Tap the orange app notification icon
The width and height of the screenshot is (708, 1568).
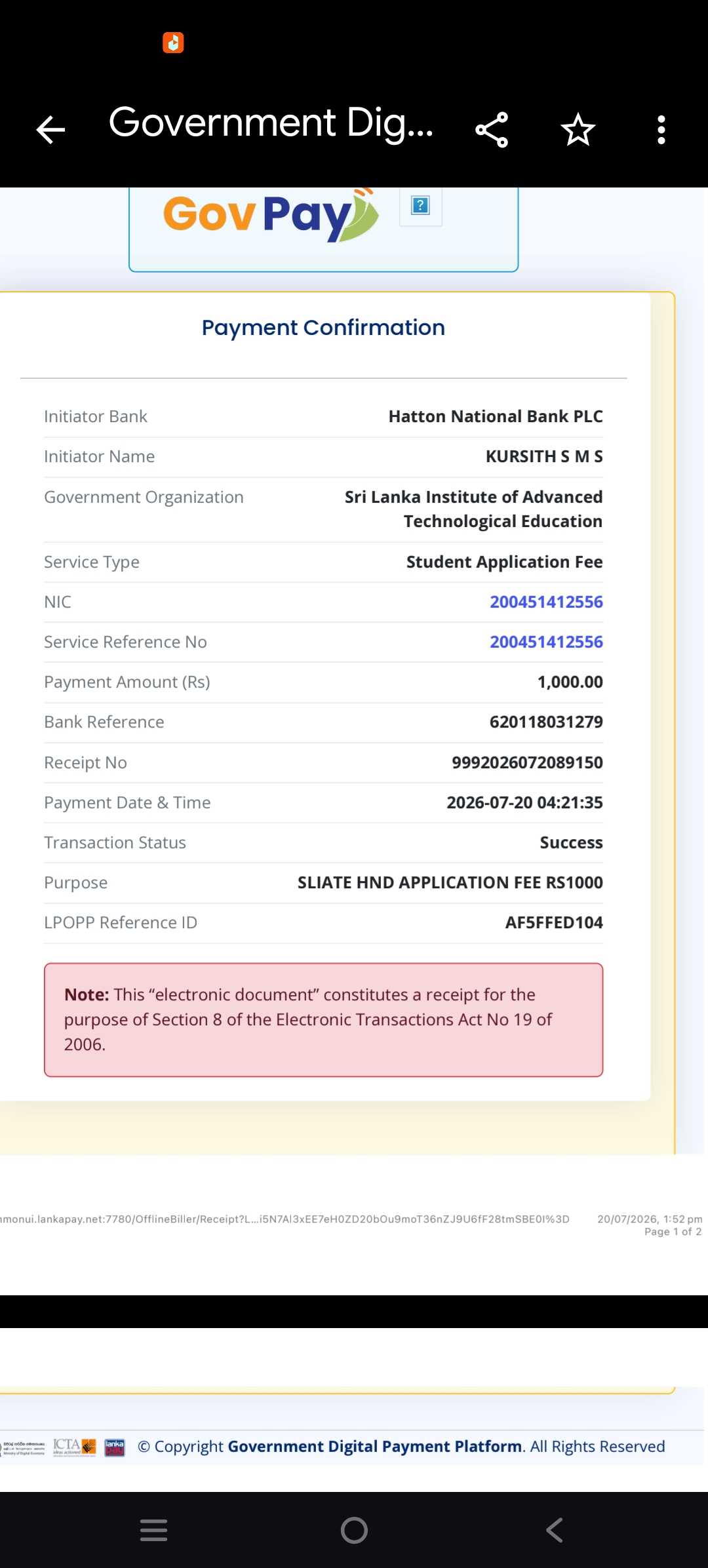click(x=173, y=43)
